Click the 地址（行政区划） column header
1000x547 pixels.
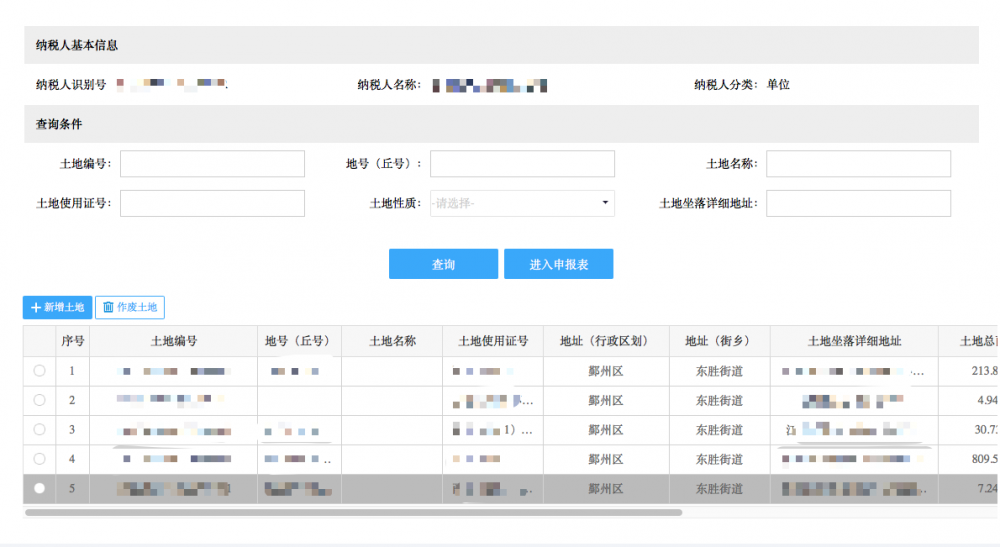coord(606,341)
